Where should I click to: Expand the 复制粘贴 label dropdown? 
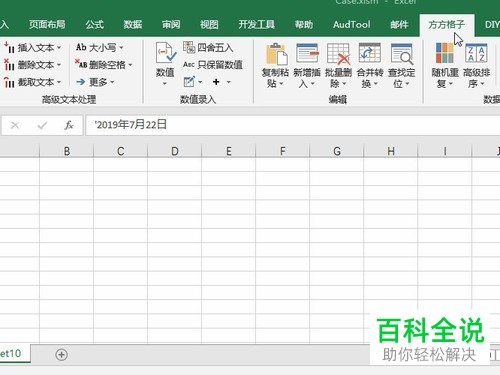tap(281, 84)
